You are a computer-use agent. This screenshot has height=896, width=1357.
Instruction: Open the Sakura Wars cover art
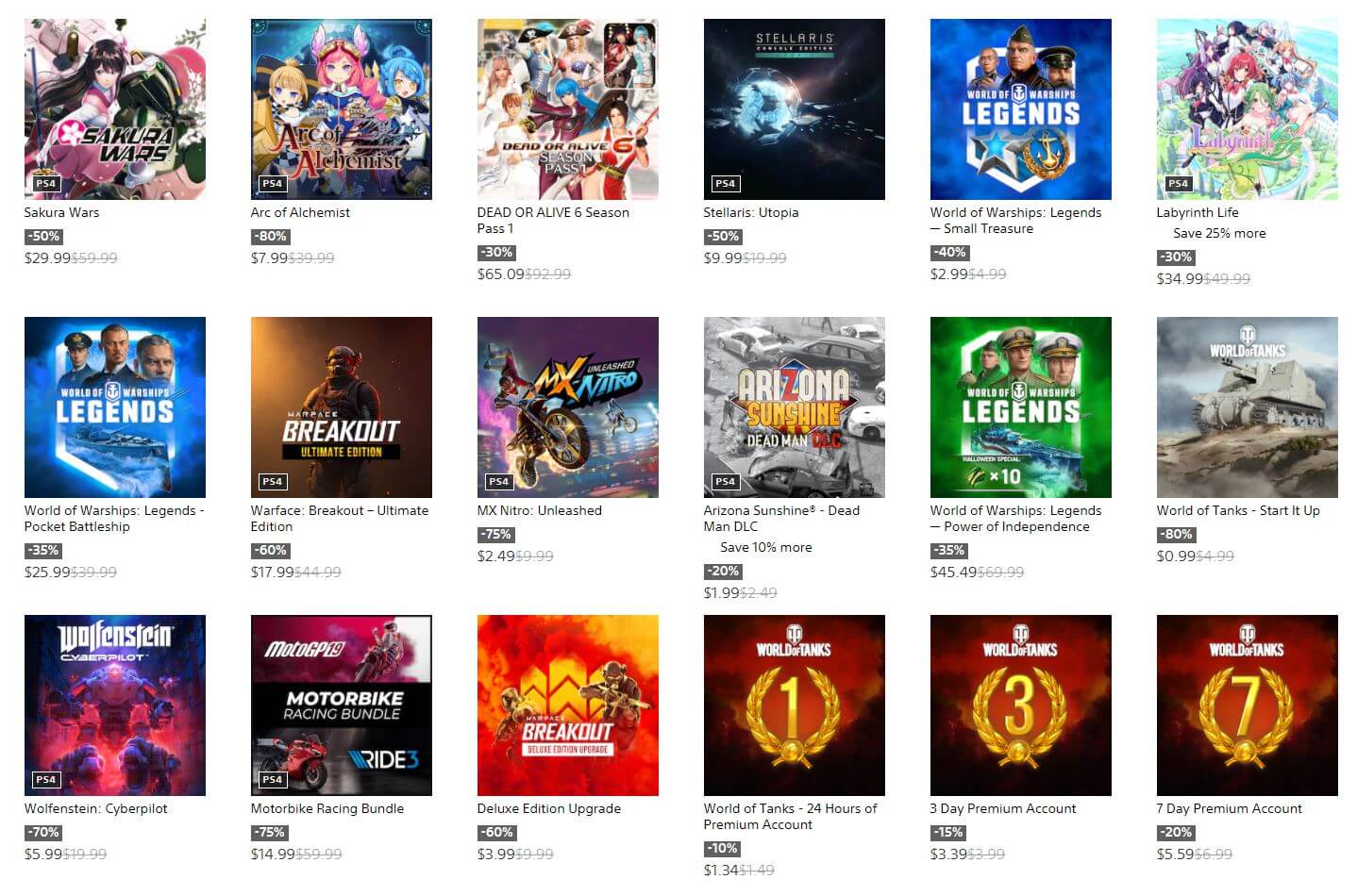point(114,109)
